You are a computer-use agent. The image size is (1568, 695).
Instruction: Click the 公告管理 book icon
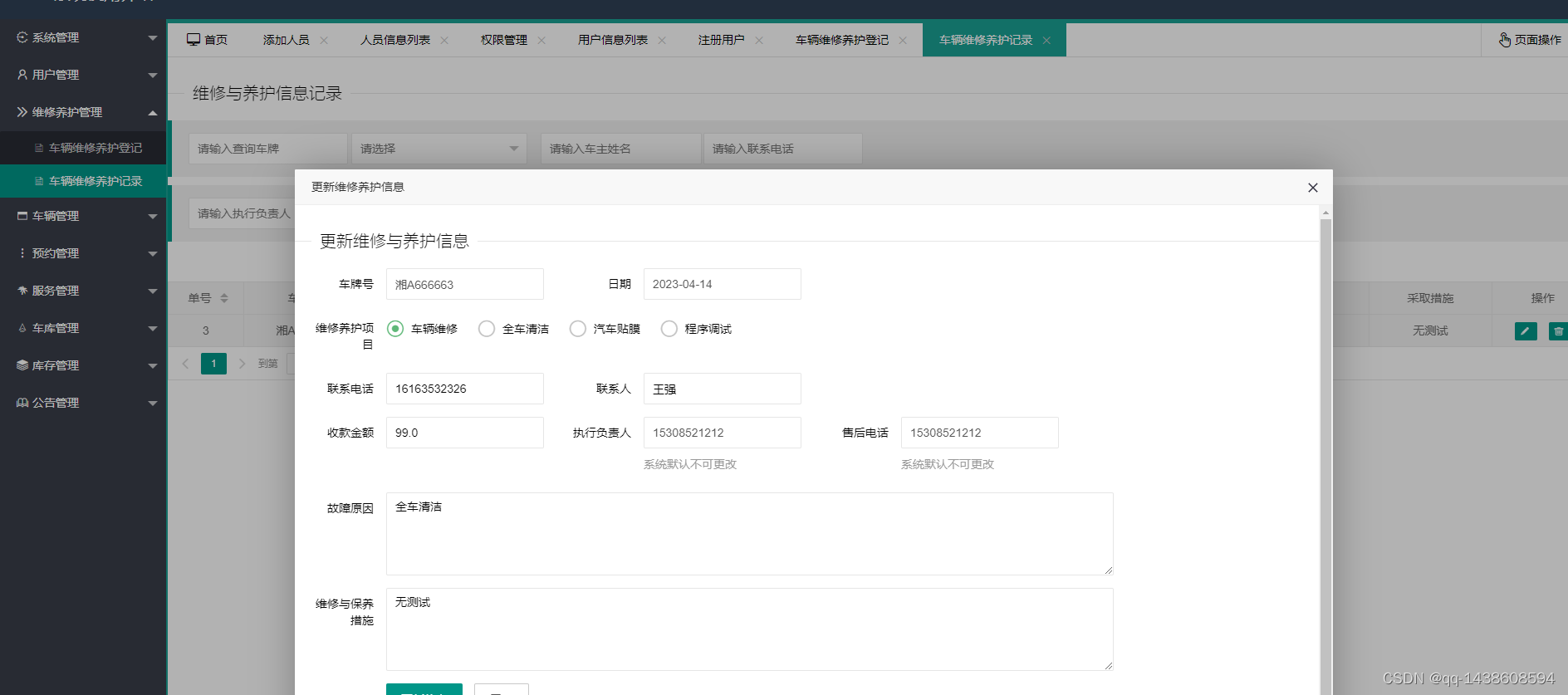22,403
